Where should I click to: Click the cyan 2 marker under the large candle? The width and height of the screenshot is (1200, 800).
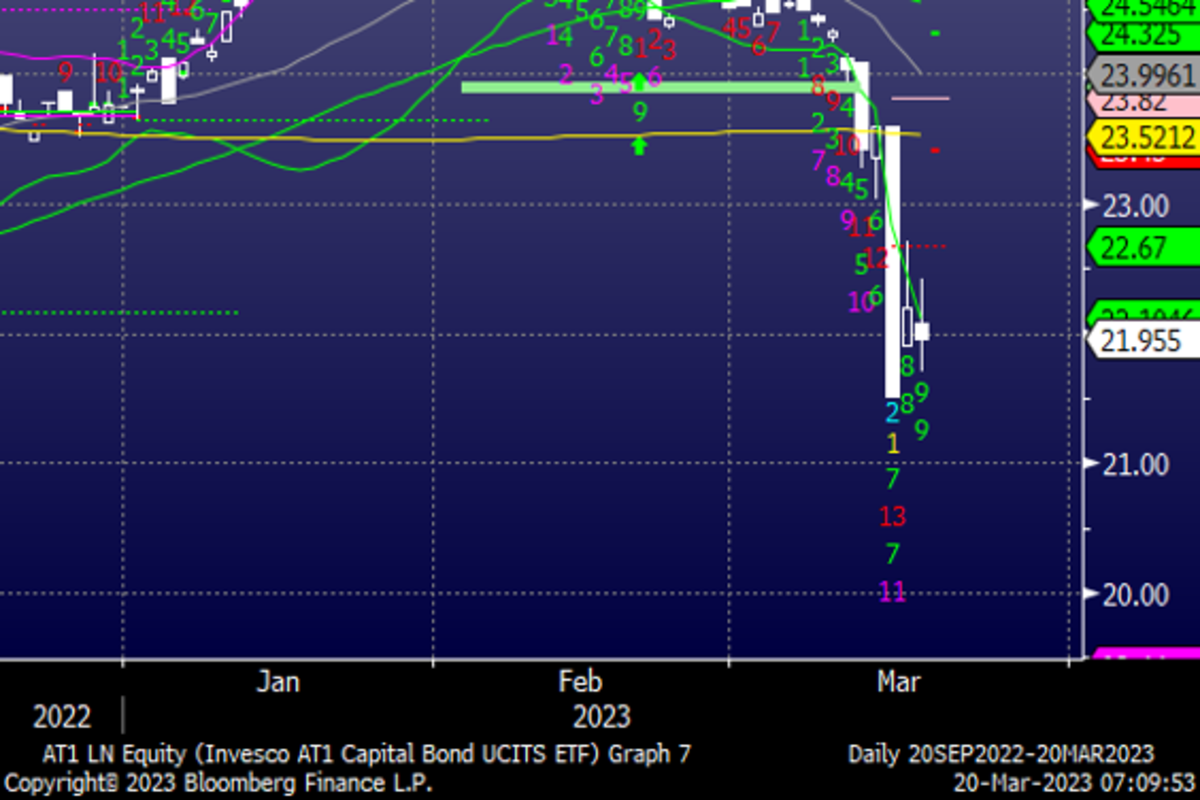(892, 411)
